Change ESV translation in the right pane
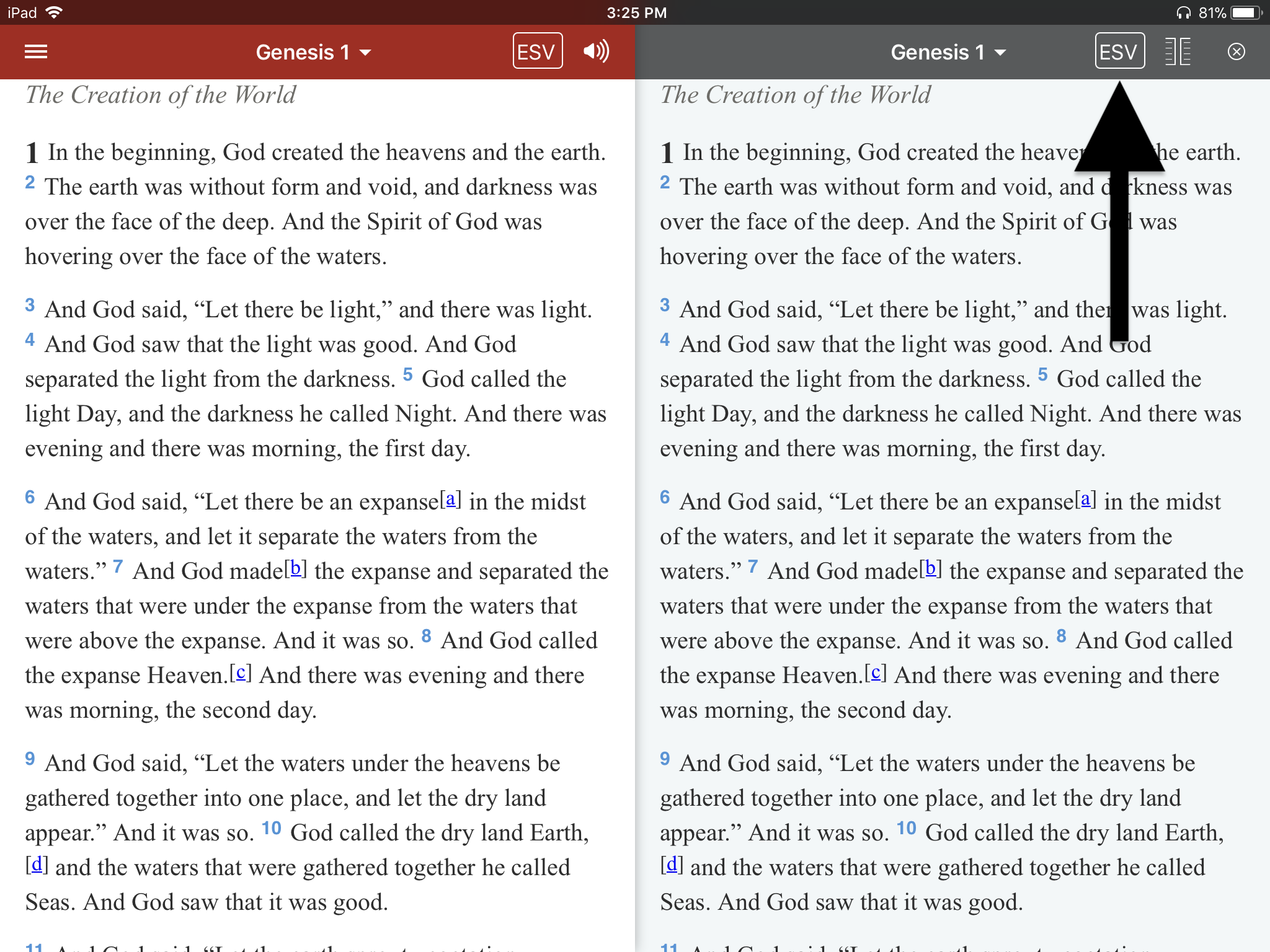 tap(1119, 51)
